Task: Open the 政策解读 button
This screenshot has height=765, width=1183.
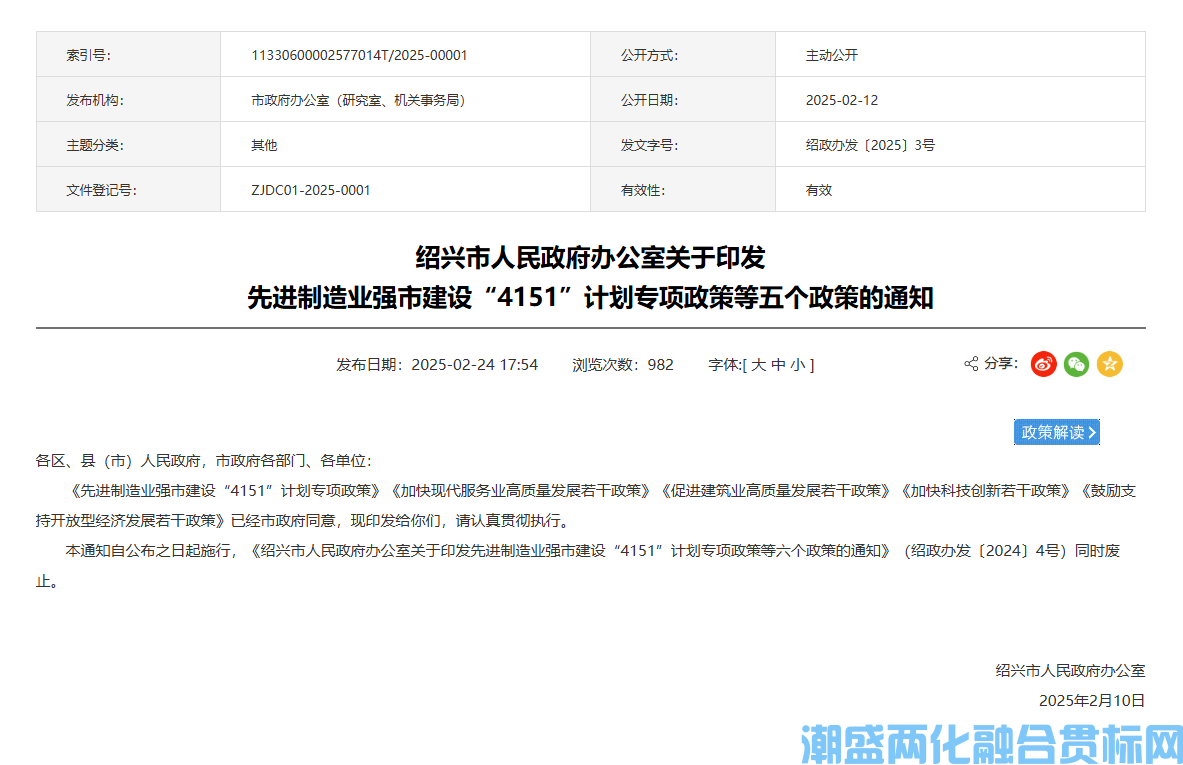Action: point(1056,432)
